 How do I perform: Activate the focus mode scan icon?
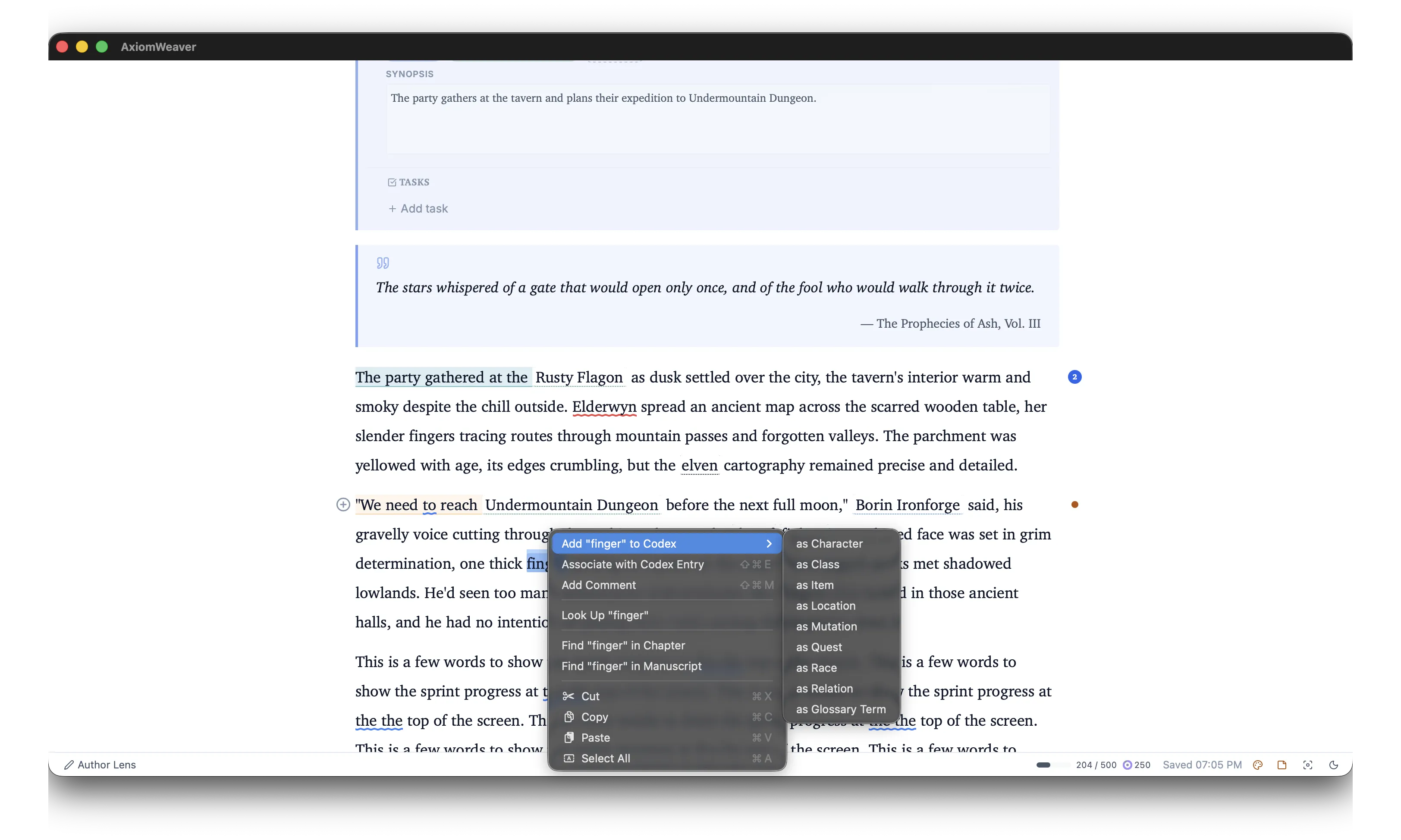(x=1307, y=765)
